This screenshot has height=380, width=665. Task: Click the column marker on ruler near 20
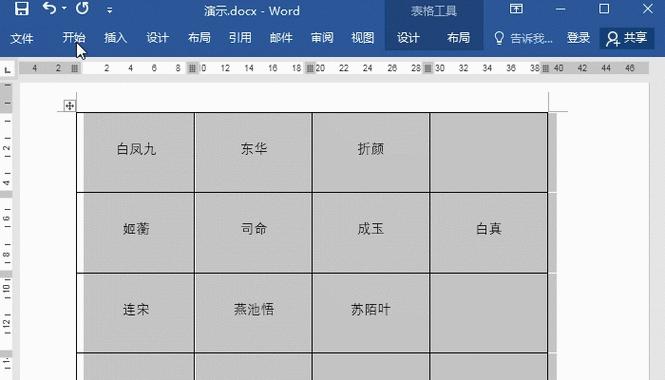point(310,68)
